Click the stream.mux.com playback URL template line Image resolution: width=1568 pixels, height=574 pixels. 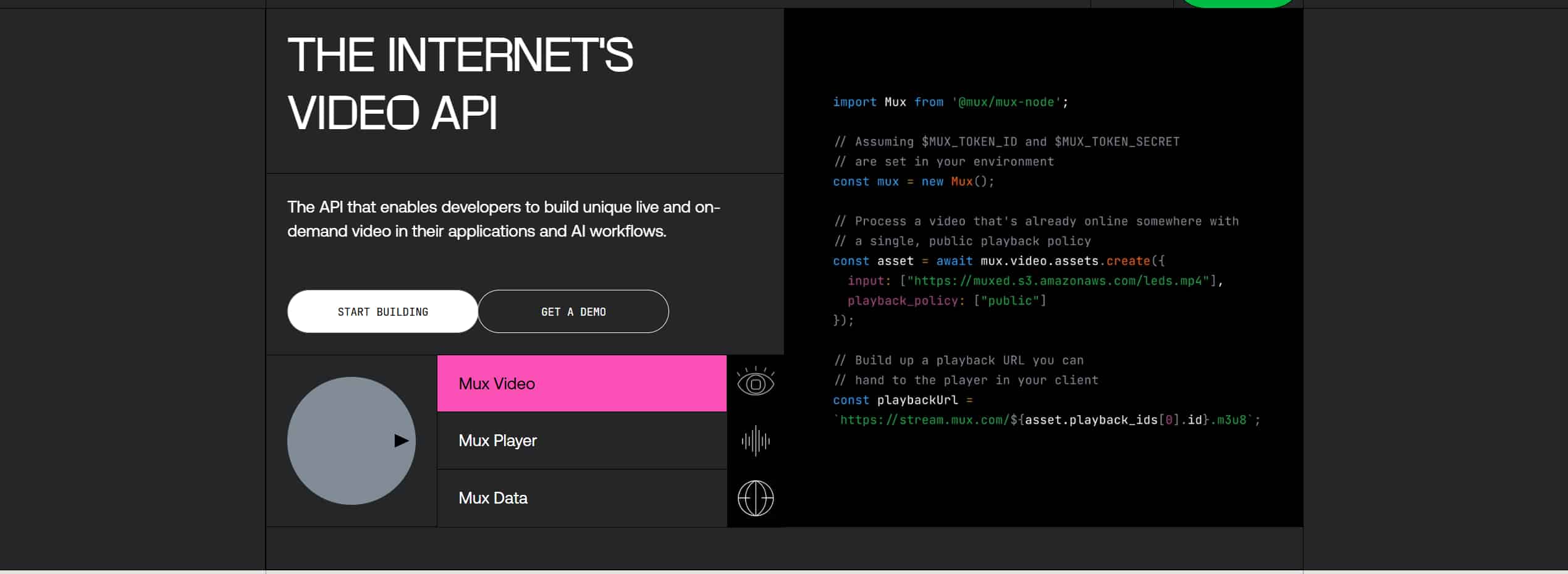tap(1047, 420)
